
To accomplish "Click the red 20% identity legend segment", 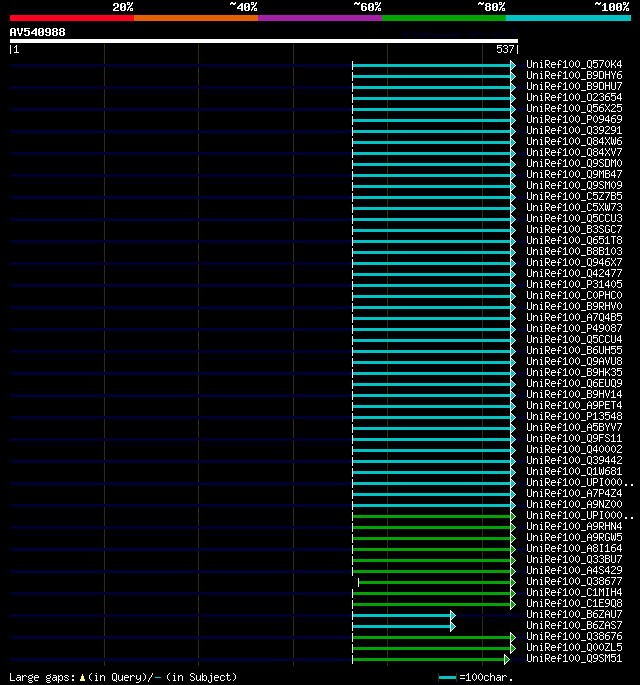I will point(72,18).
